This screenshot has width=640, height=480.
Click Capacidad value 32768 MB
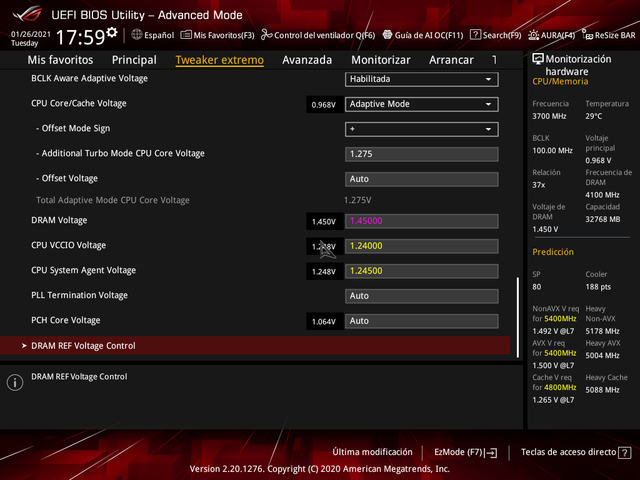tap(603, 220)
